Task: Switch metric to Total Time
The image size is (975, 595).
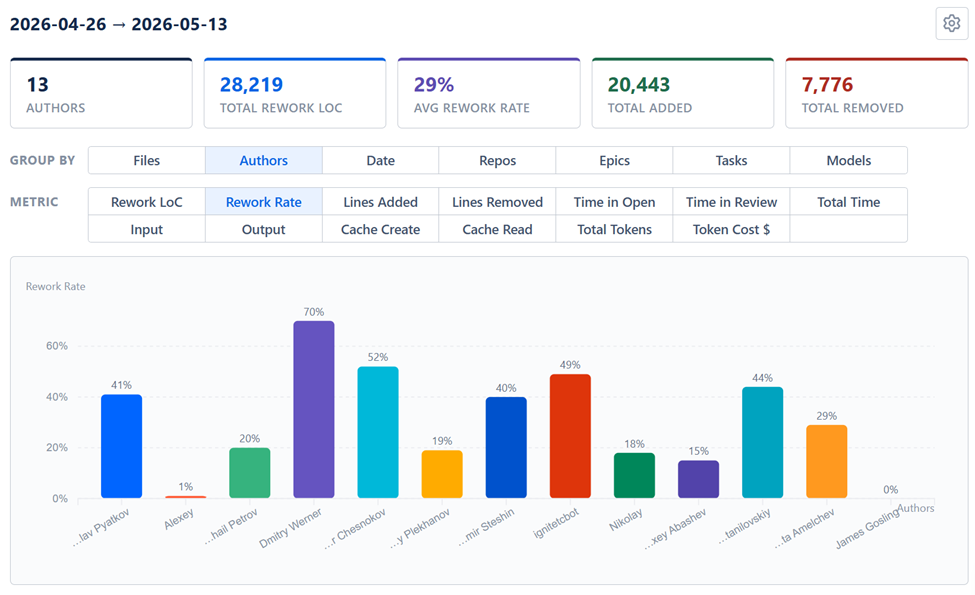Action: (849, 202)
